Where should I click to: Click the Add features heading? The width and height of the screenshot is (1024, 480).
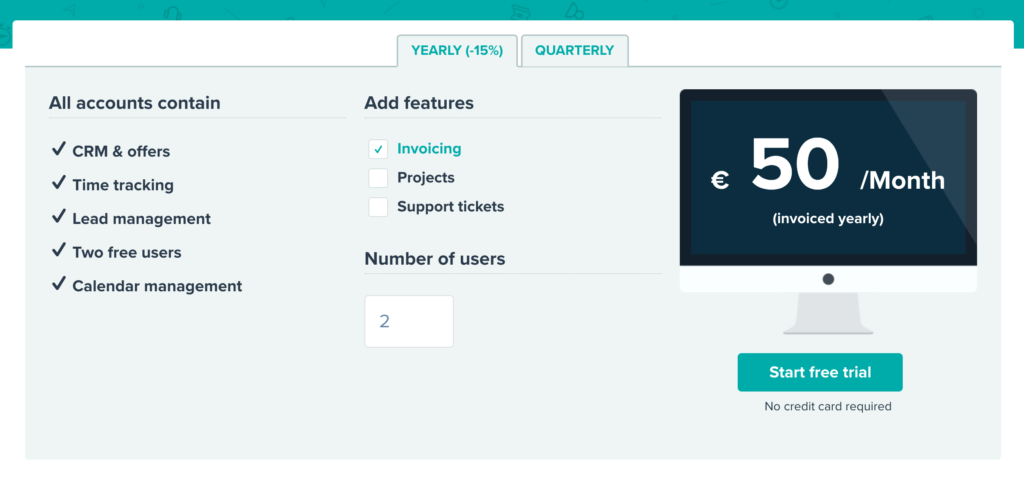[x=419, y=103]
